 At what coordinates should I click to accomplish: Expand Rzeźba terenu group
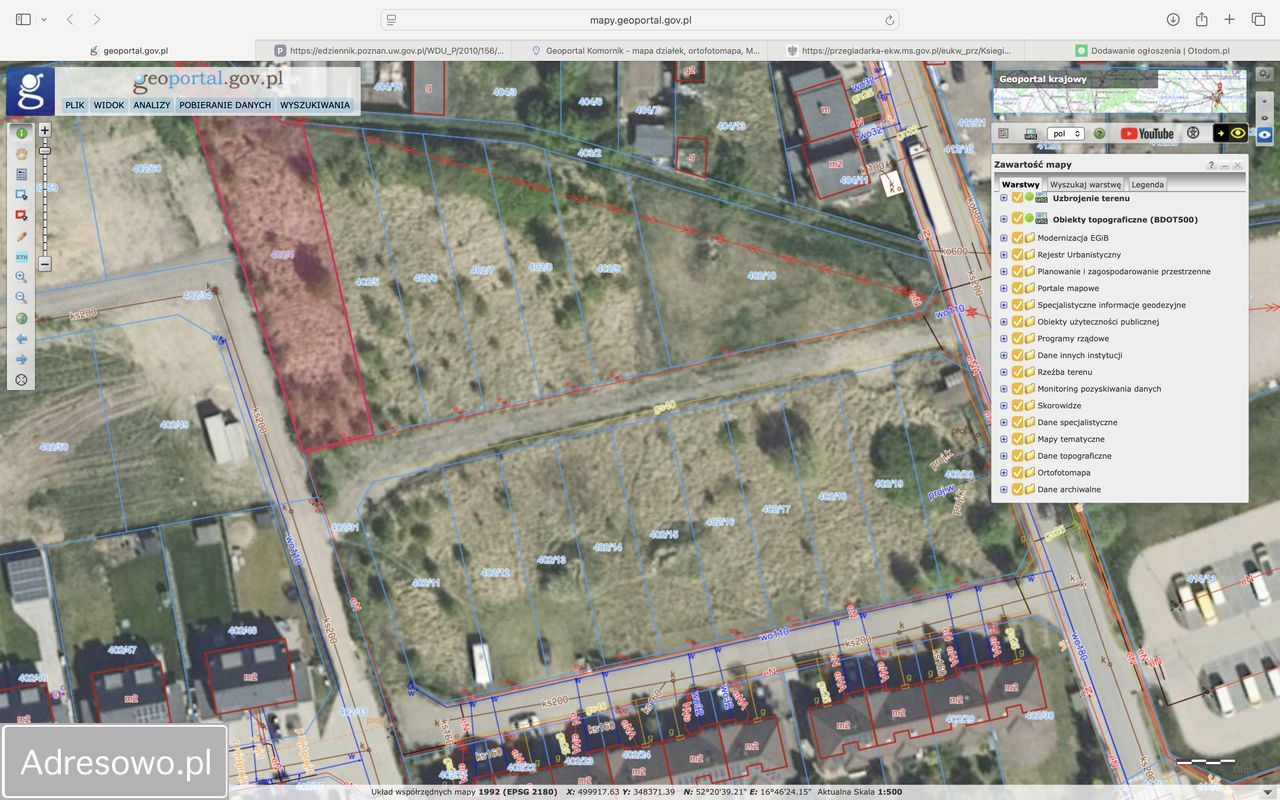(1003, 372)
